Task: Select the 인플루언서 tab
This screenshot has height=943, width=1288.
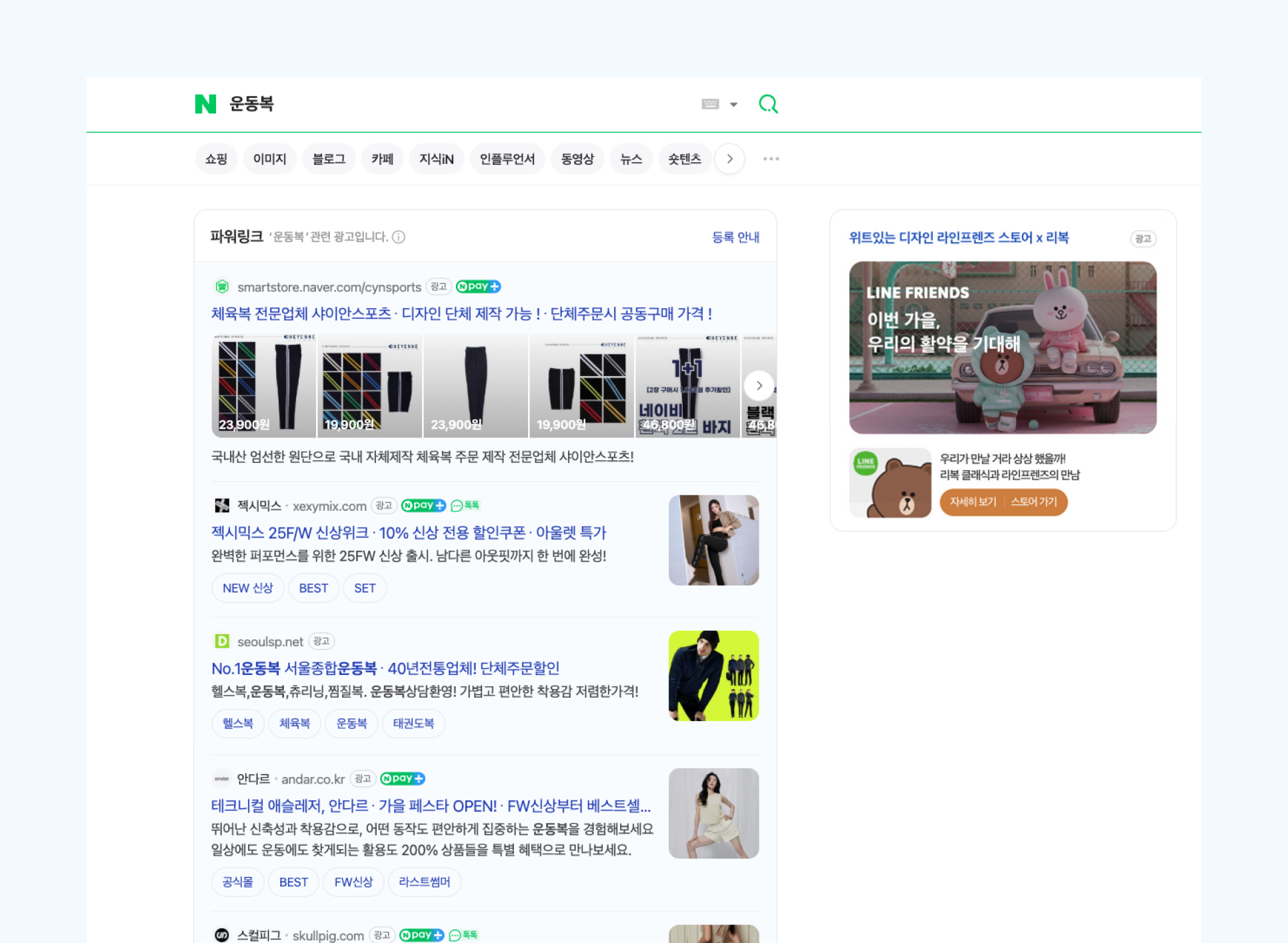Action: [x=507, y=159]
